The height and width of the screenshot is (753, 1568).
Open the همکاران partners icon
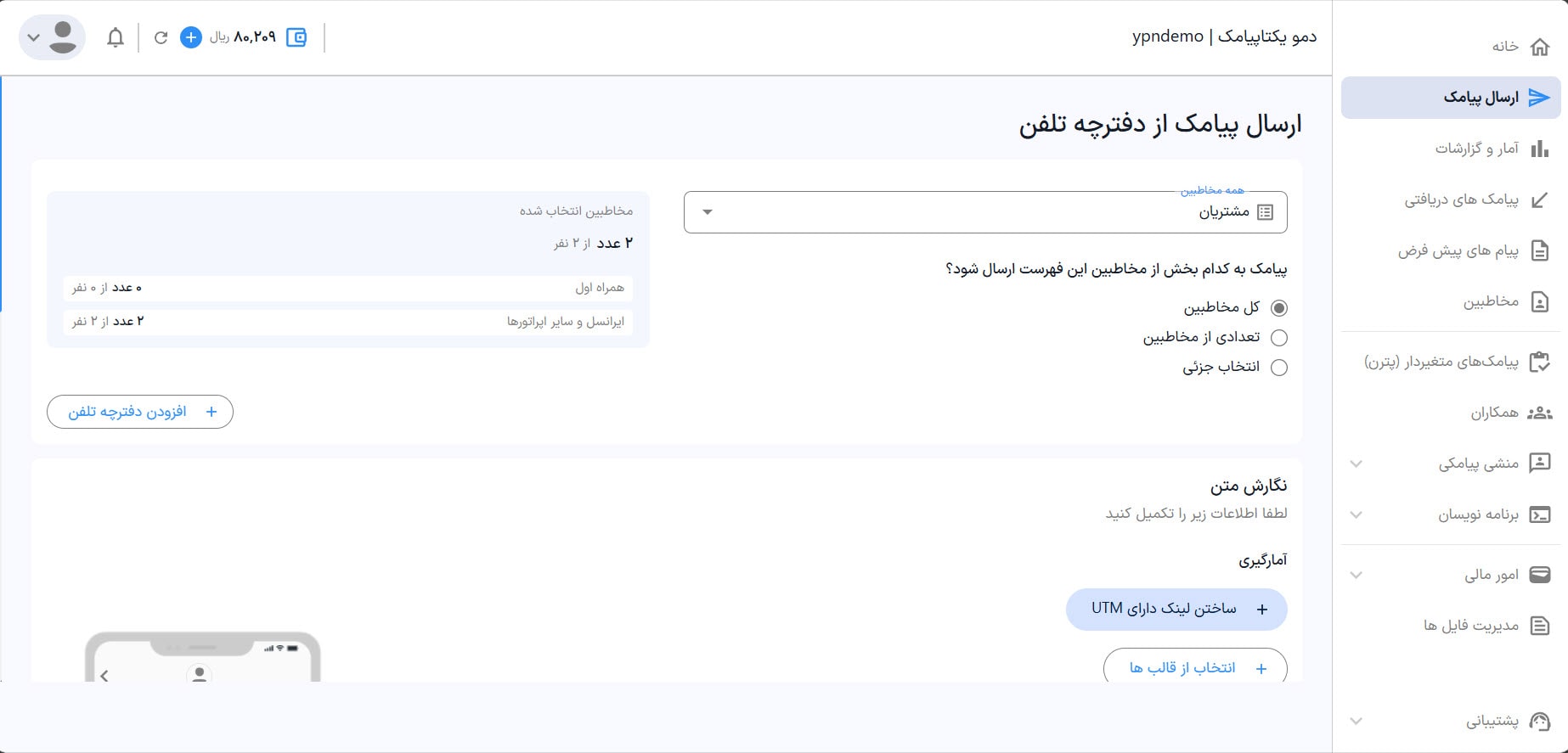point(1539,413)
